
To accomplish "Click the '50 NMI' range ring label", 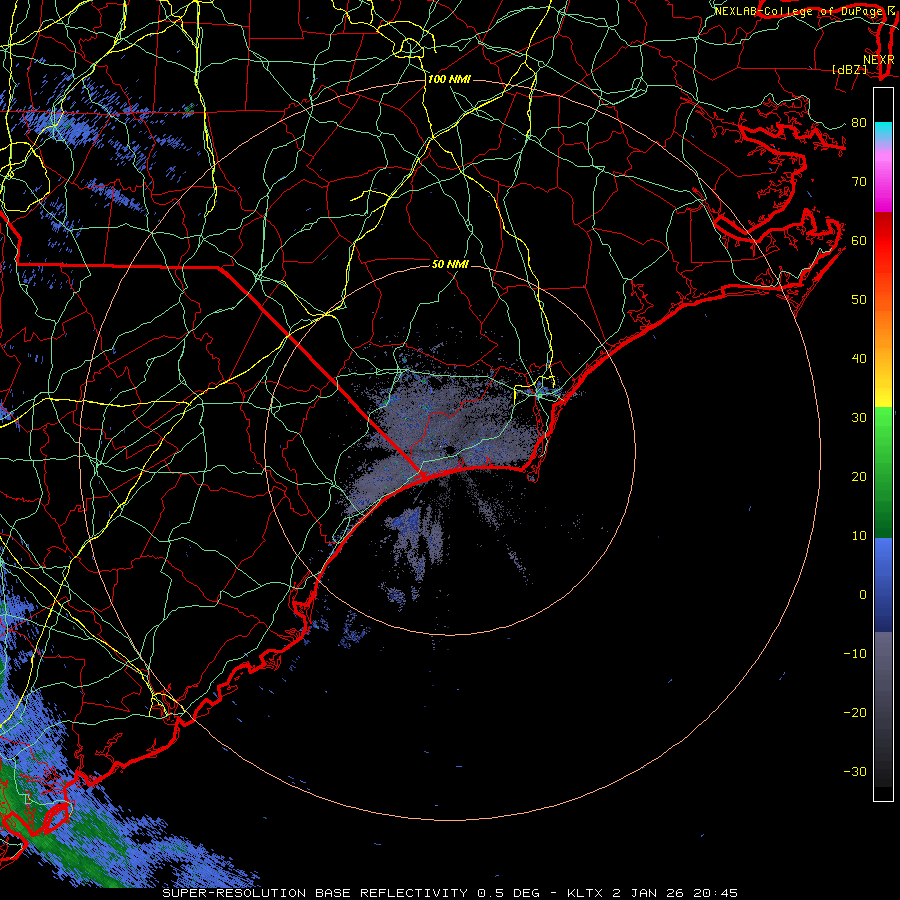I will 451,264.
